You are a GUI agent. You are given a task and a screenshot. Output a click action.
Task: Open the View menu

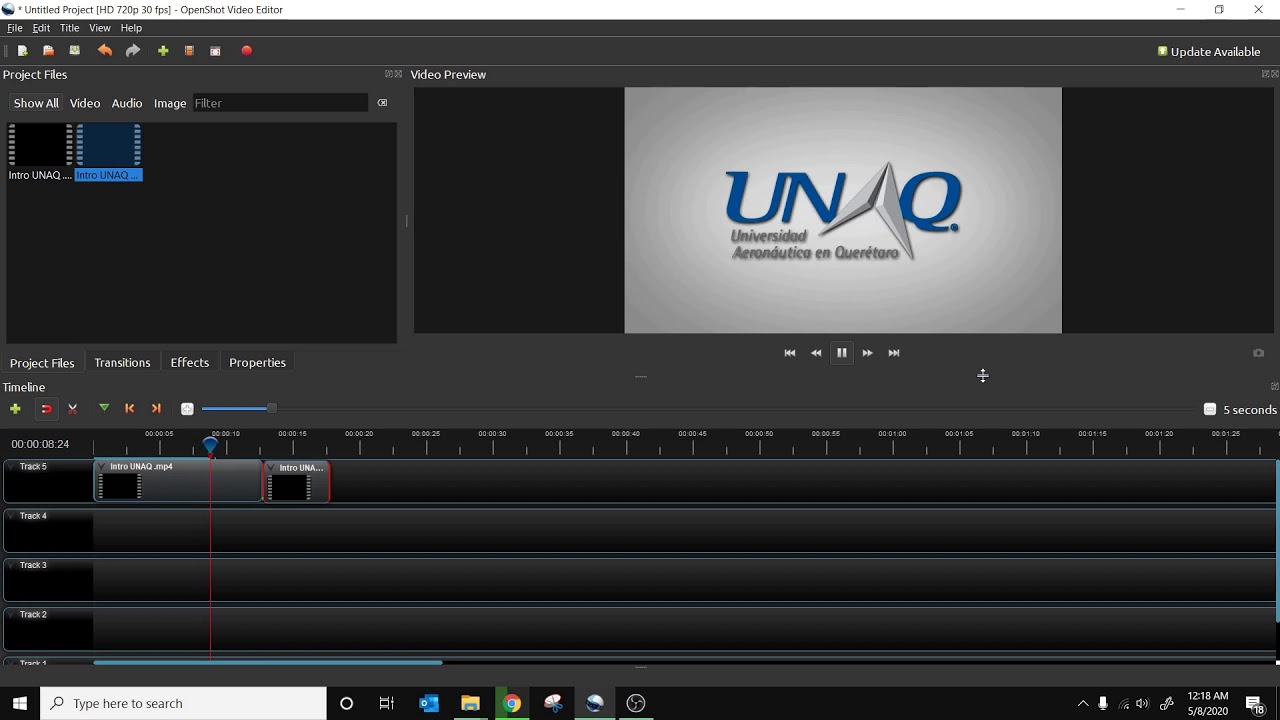coord(100,28)
